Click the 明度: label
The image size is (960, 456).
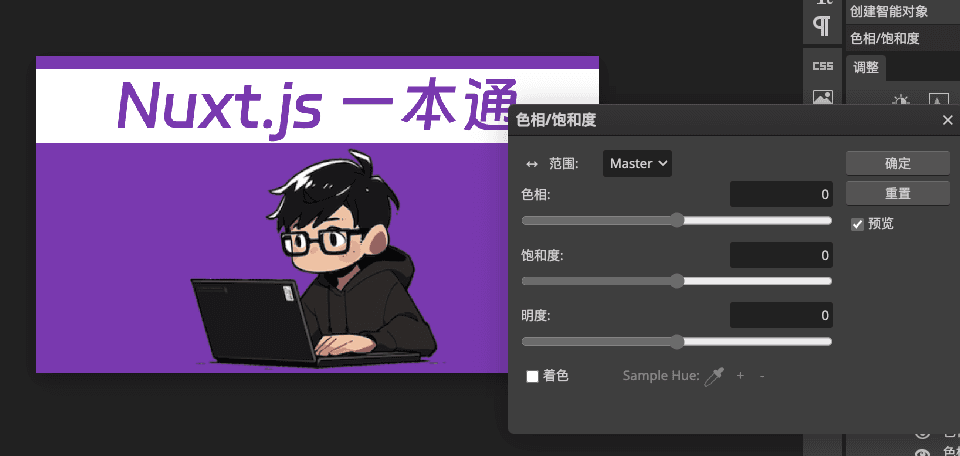click(x=536, y=316)
